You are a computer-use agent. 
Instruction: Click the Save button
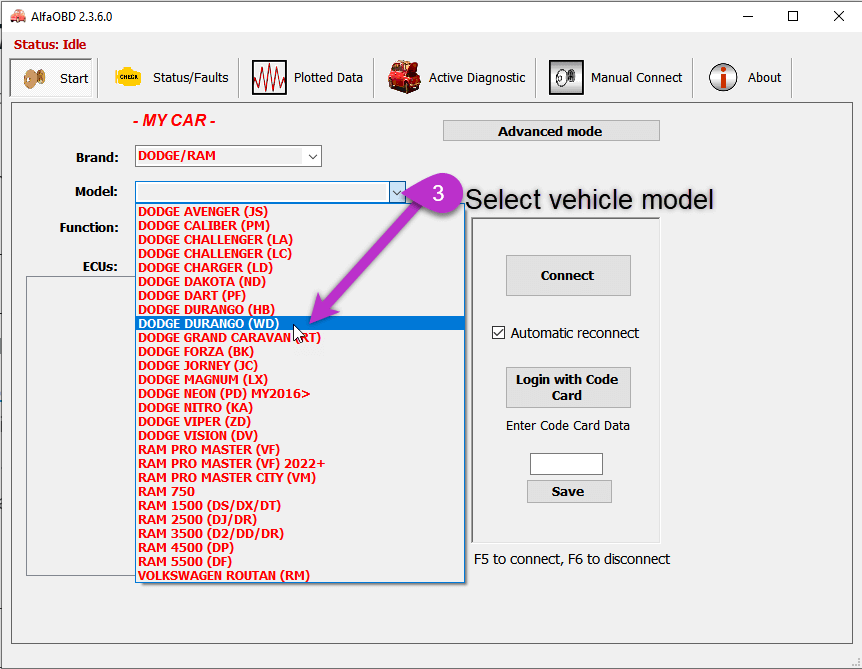click(x=569, y=491)
